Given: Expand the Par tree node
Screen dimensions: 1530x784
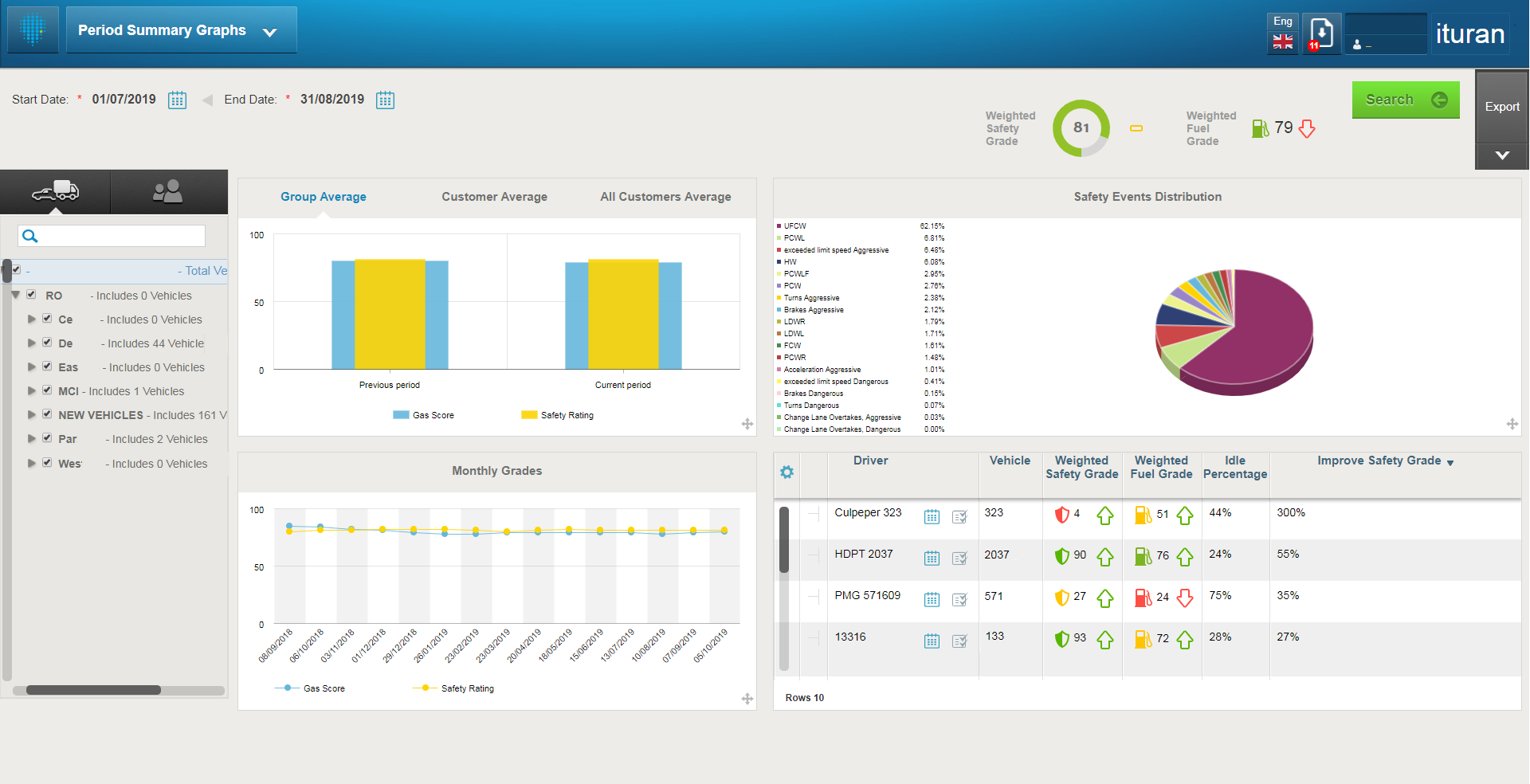Looking at the screenshot, I should (x=32, y=438).
